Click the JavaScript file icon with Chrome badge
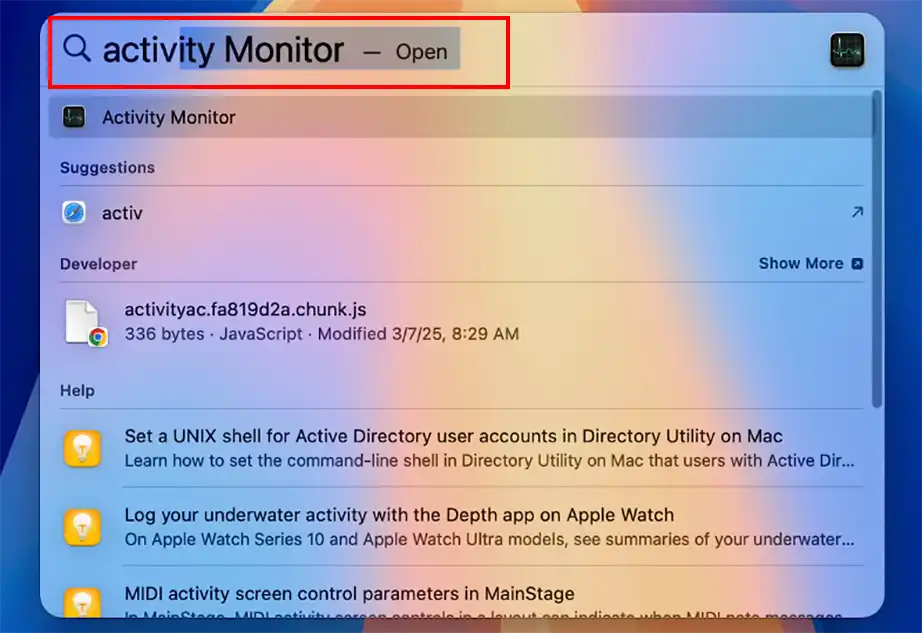The height and width of the screenshot is (633, 922). (x=86, y=323)
